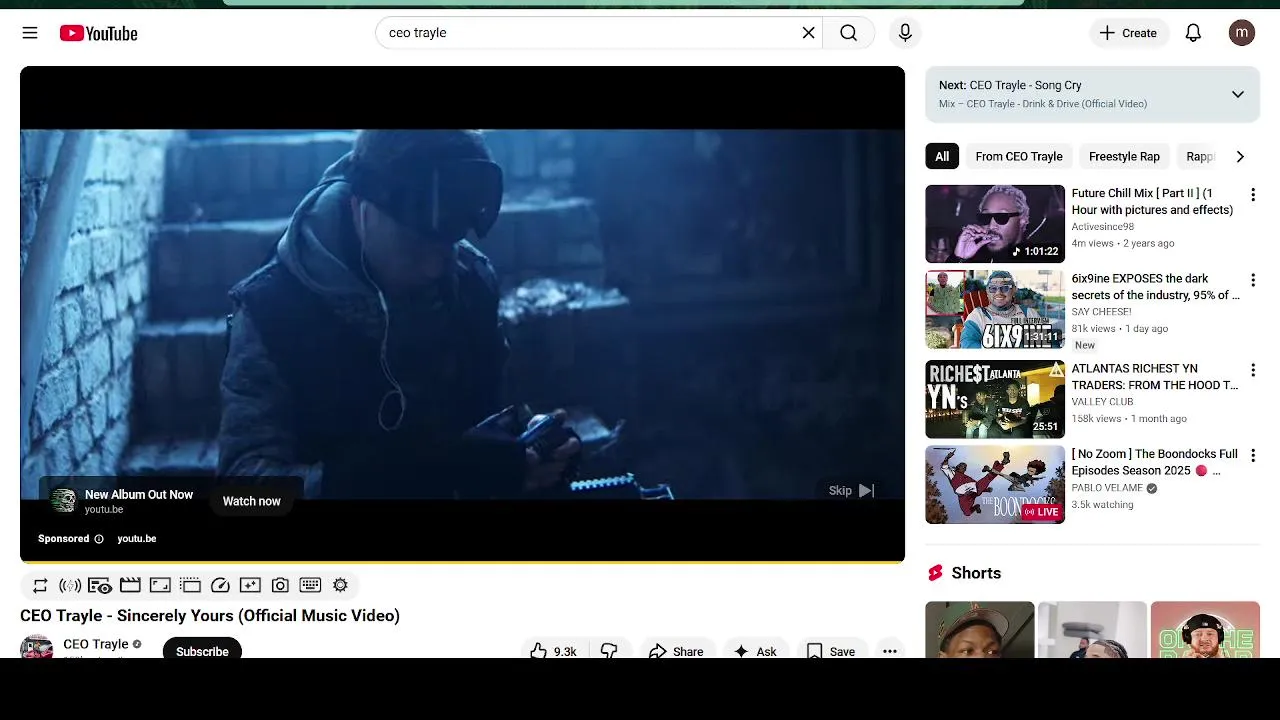This screenshot has height=720, width=1280.
Task: Open options for The Boondocks video
Action: pyautogui.click(x=1253, y=456)
